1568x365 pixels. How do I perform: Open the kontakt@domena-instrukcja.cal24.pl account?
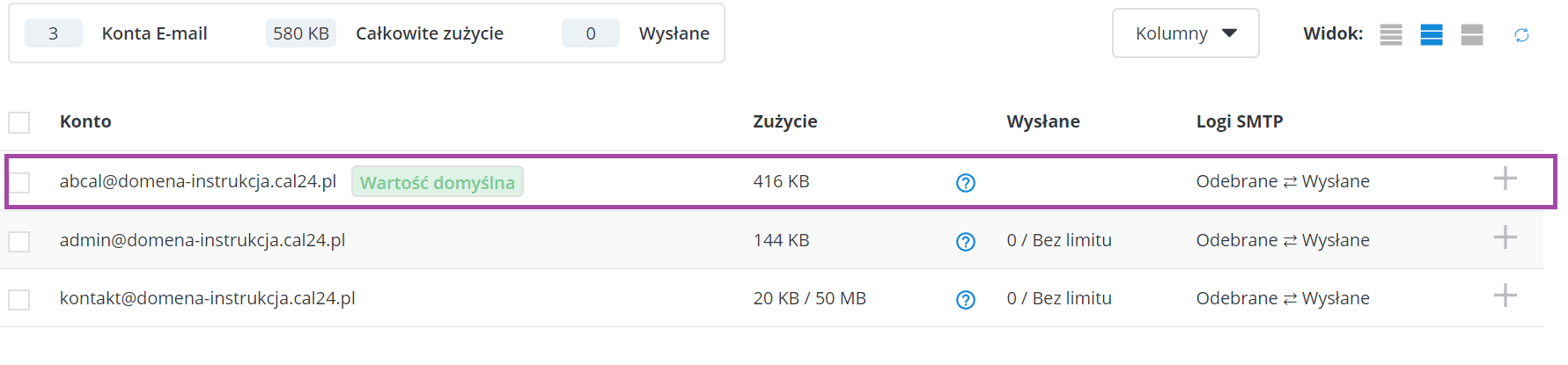[208, 298]
